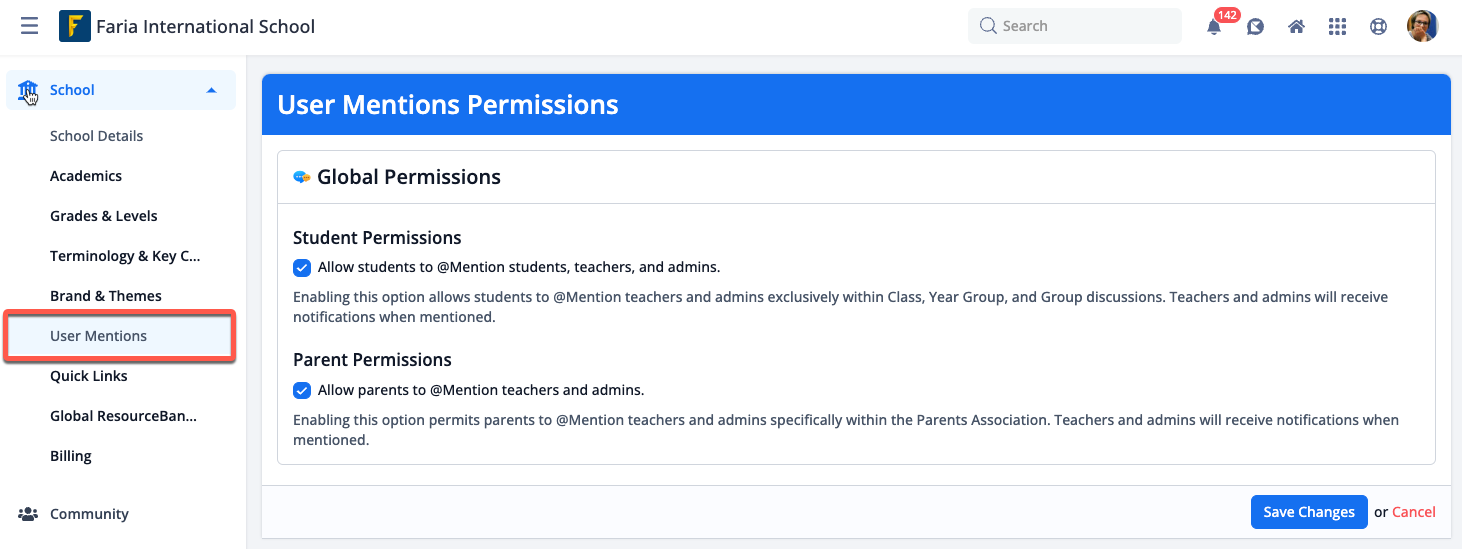1462x549 pixels.
Task: Open the help lifebuoy icon
Action: tap(1378, 27)
